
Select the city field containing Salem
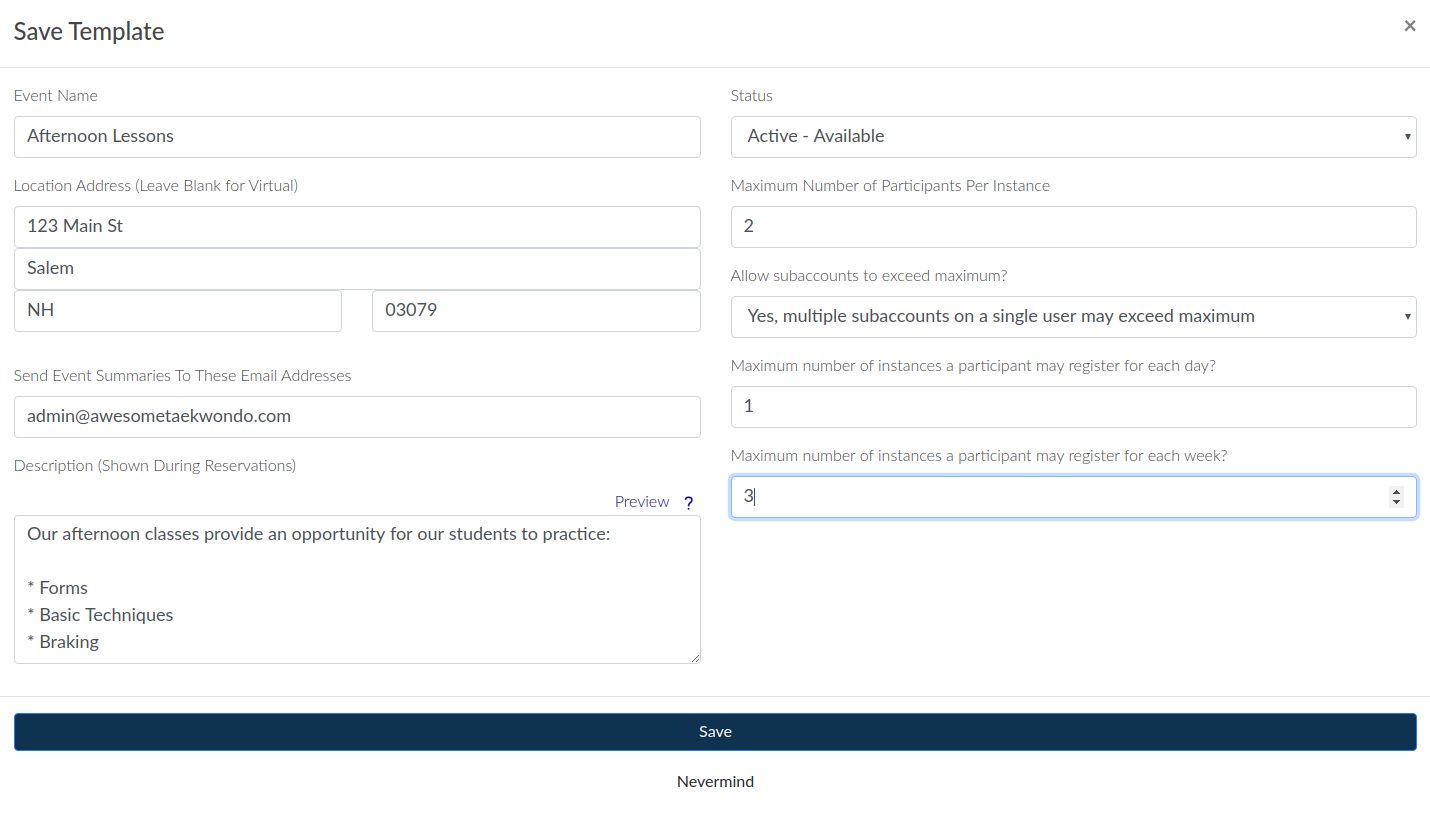pos(357,269)
